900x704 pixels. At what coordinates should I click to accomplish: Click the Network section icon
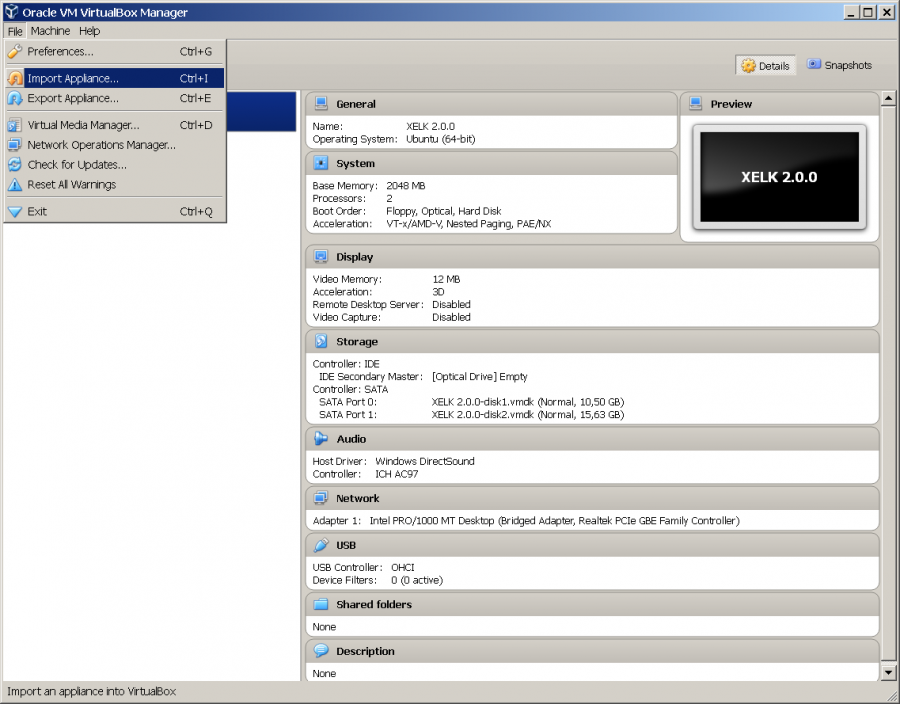pos(321,498)
